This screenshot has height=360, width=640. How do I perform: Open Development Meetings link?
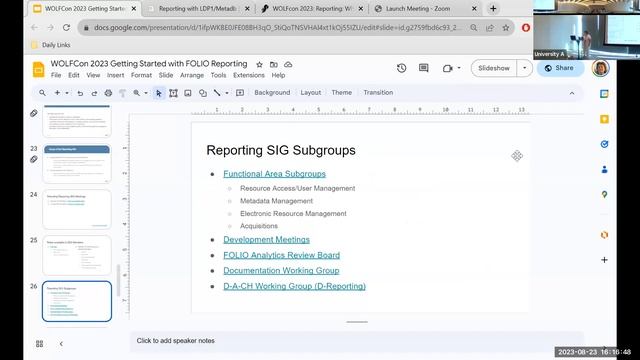pos(266,240)
